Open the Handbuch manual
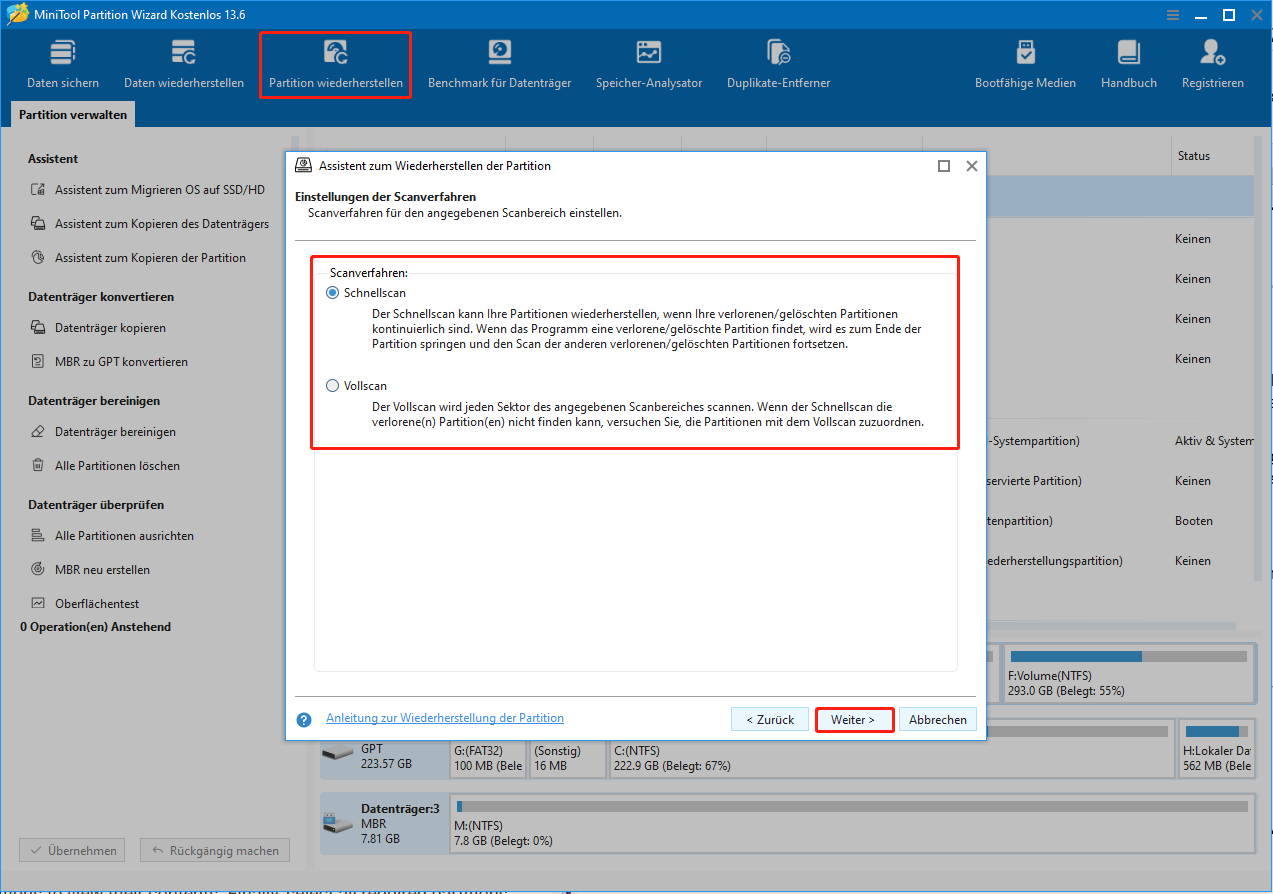 (x=1129, y=65)
